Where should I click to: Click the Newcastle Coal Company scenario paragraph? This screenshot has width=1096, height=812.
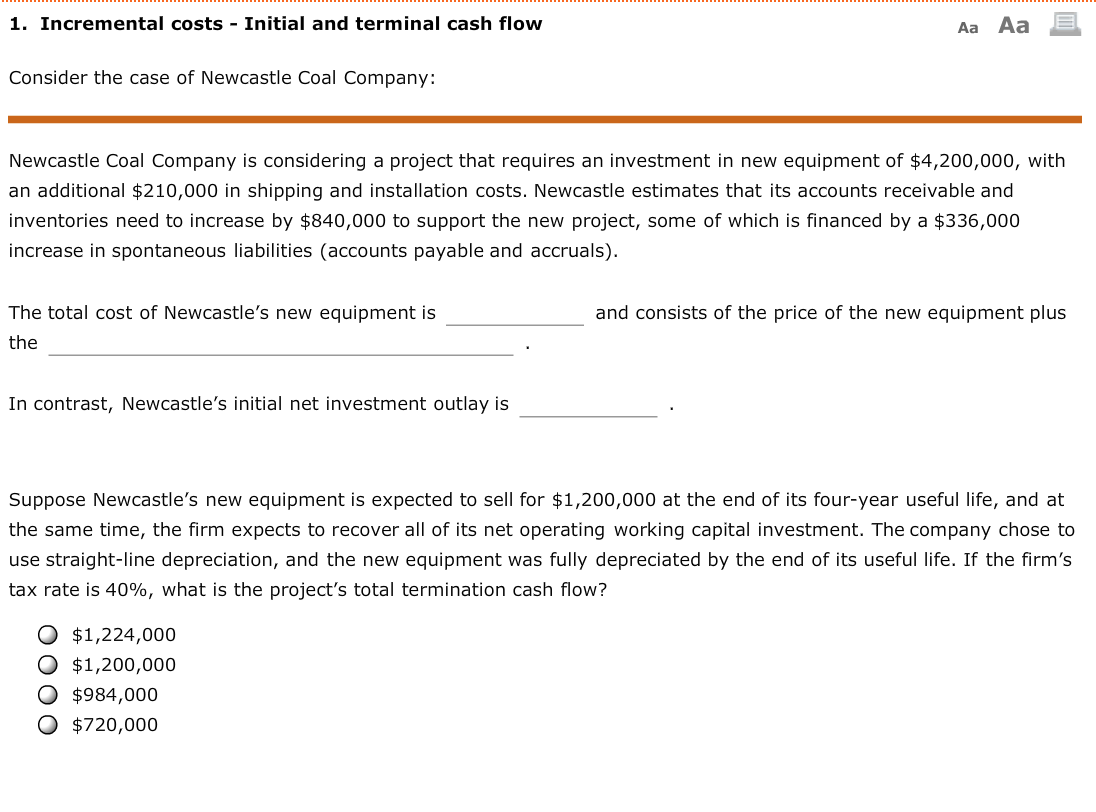[x=540, y=205]
